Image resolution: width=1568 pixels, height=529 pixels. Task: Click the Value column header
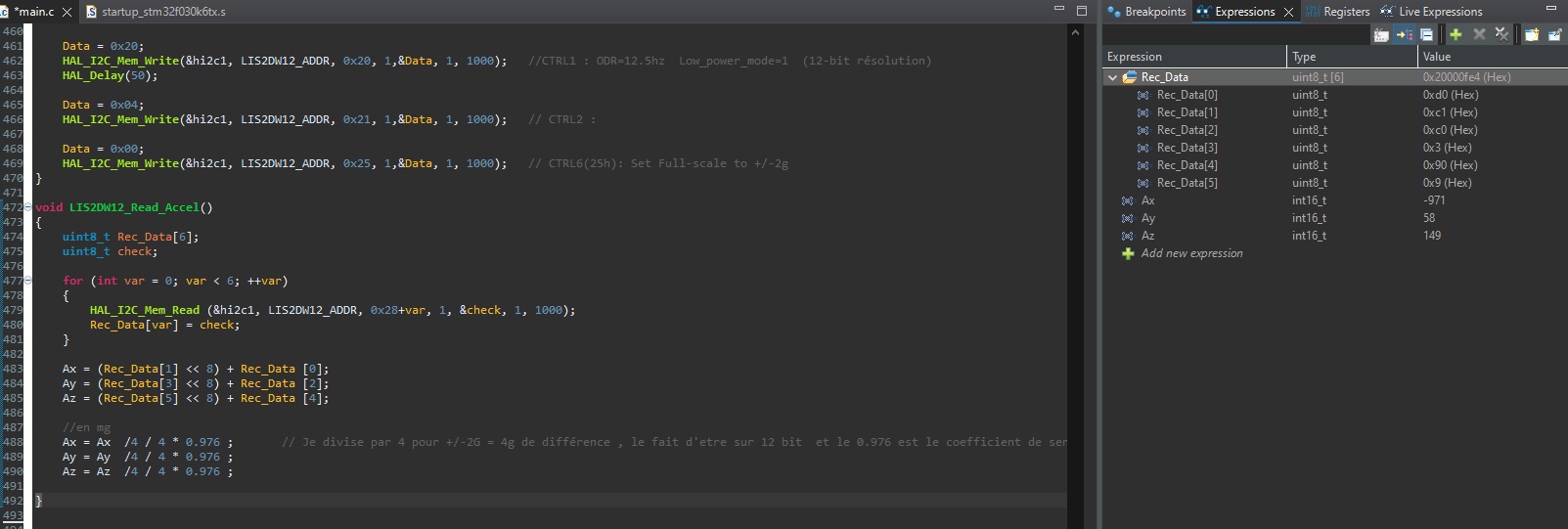(x=1437, y=57)
